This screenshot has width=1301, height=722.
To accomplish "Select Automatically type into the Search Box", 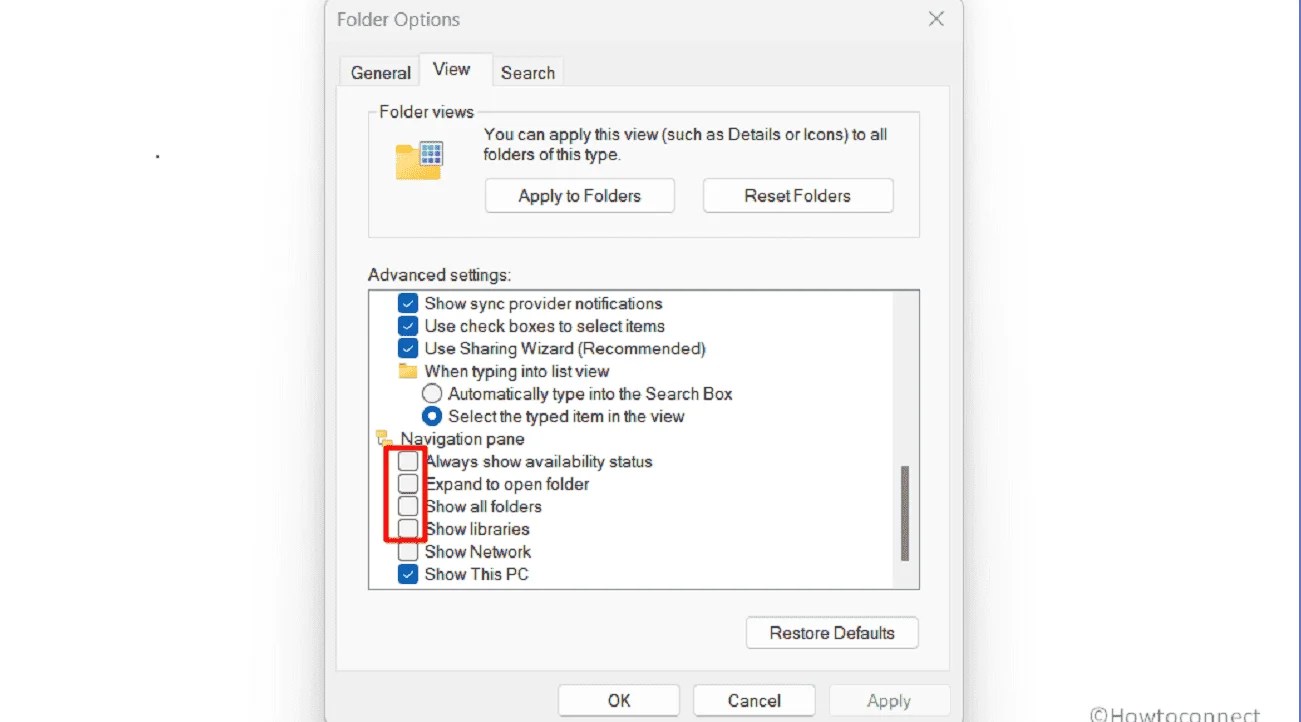I will 431,393.
